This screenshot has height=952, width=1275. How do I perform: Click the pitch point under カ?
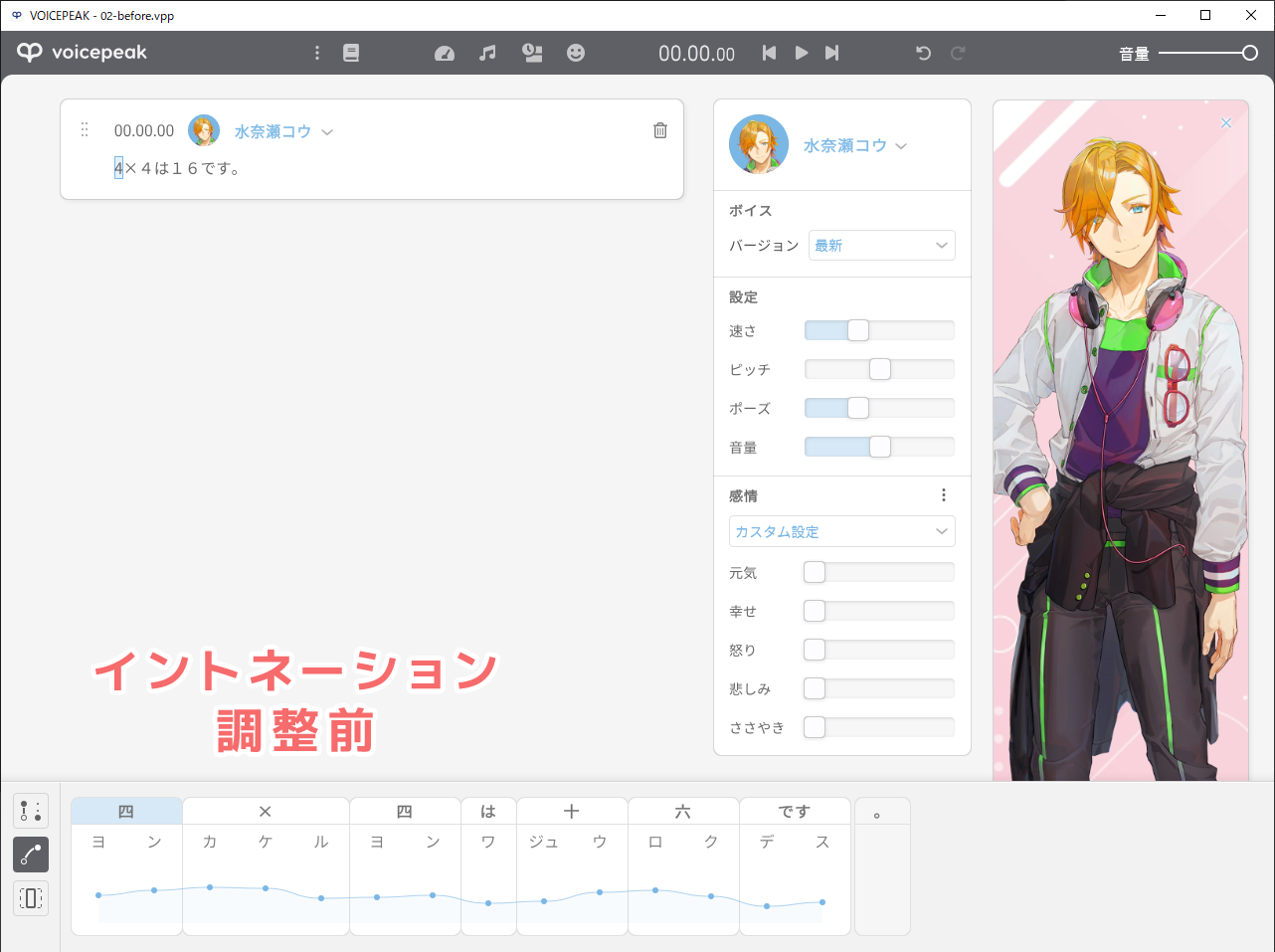pyautogui.click(x=210, y=886)
